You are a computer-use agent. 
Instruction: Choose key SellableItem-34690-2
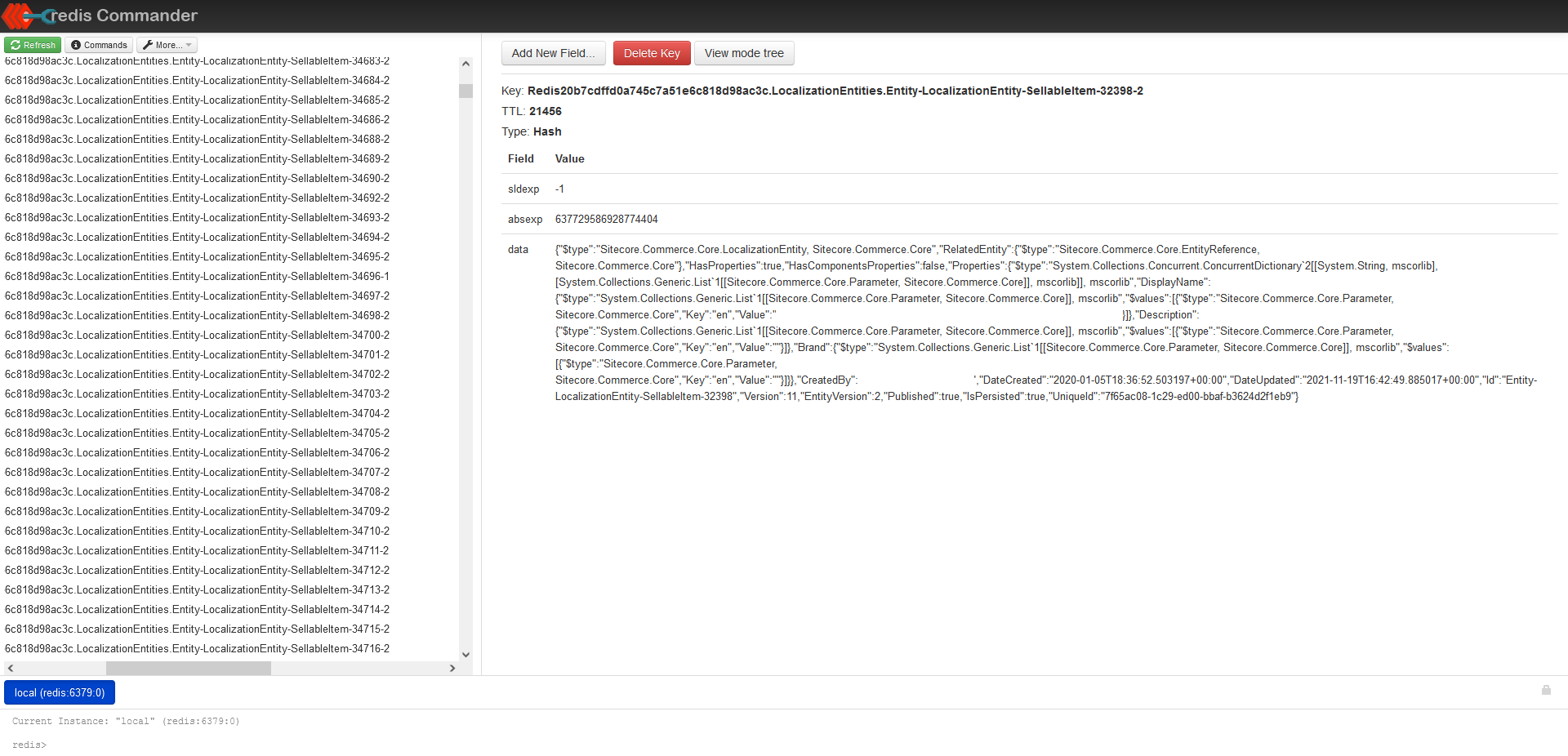pyautogui.click(x=197, y=178)
